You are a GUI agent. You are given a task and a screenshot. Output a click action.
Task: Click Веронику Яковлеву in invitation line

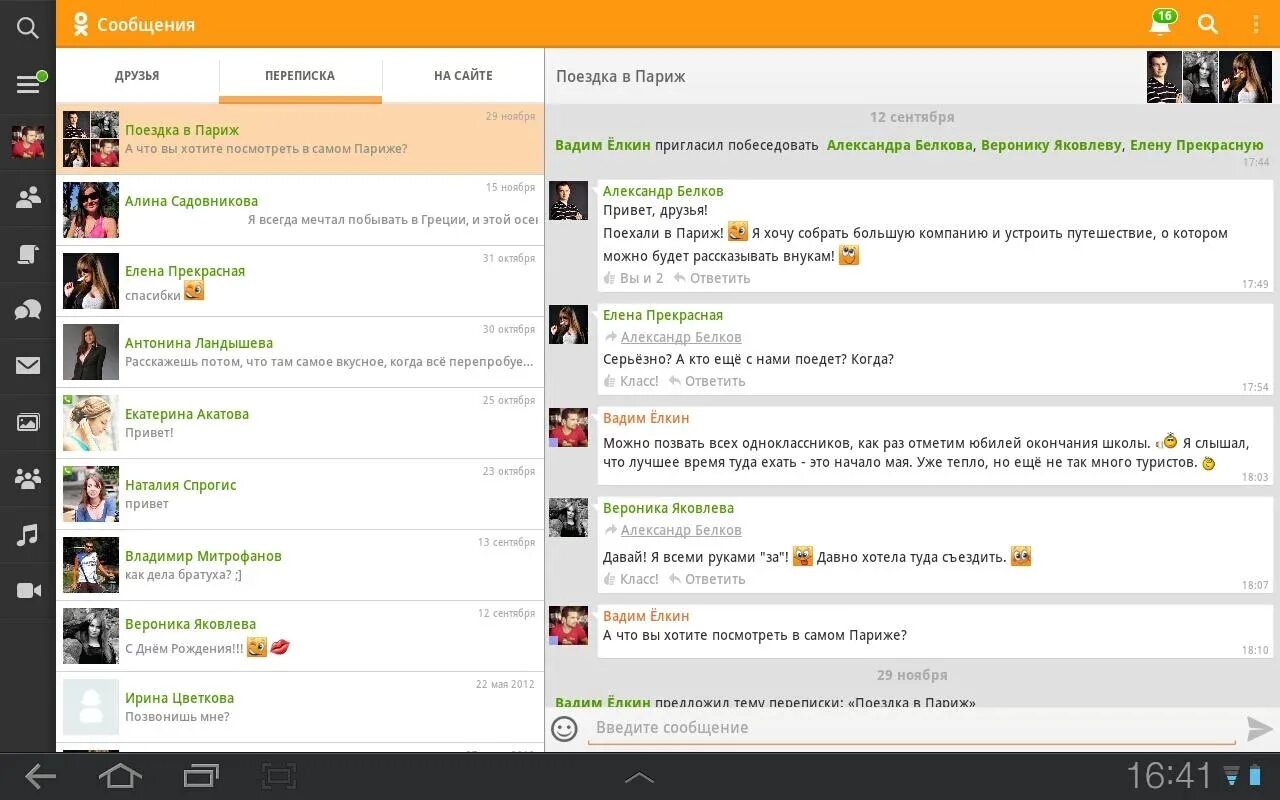tap(1052, 145)
